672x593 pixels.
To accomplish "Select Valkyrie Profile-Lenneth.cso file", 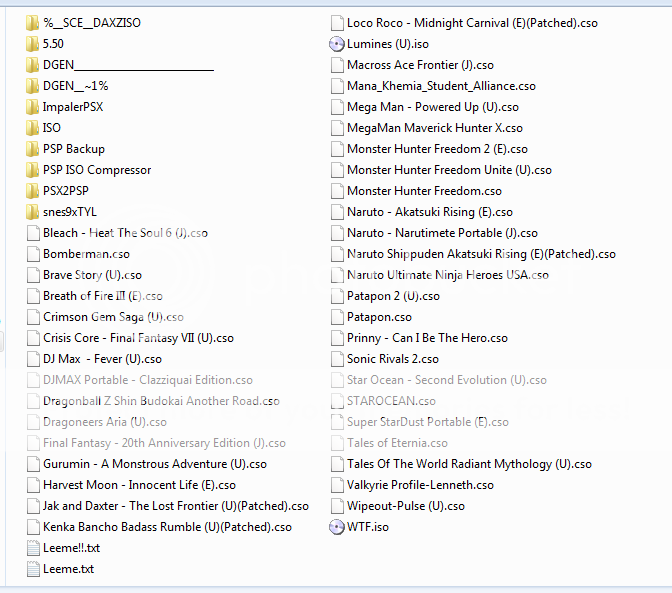I will 420,485.
